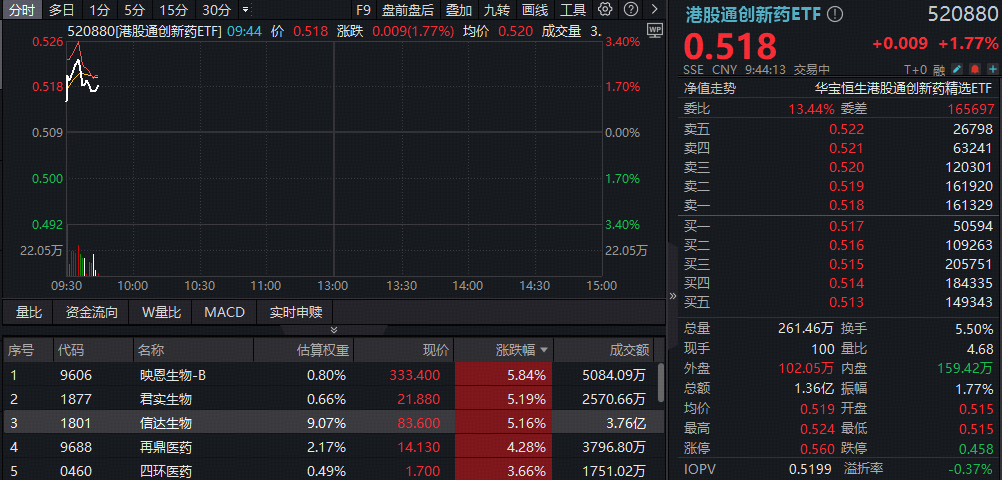
Task: Click the F9 button
Action: (x=363, y=10)
